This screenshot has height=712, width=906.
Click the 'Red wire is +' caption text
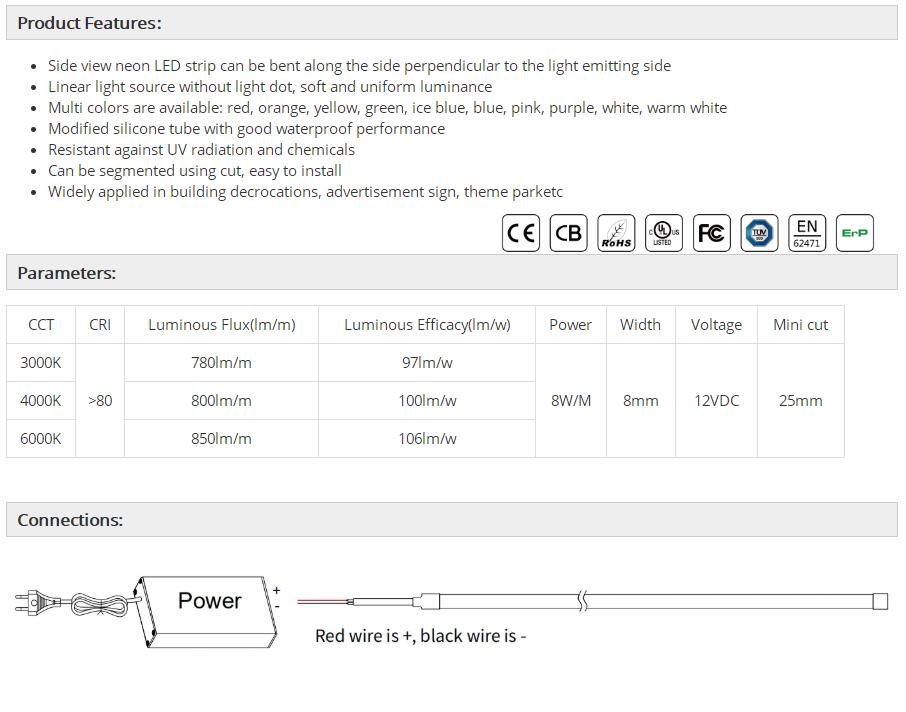coord(420,636)
